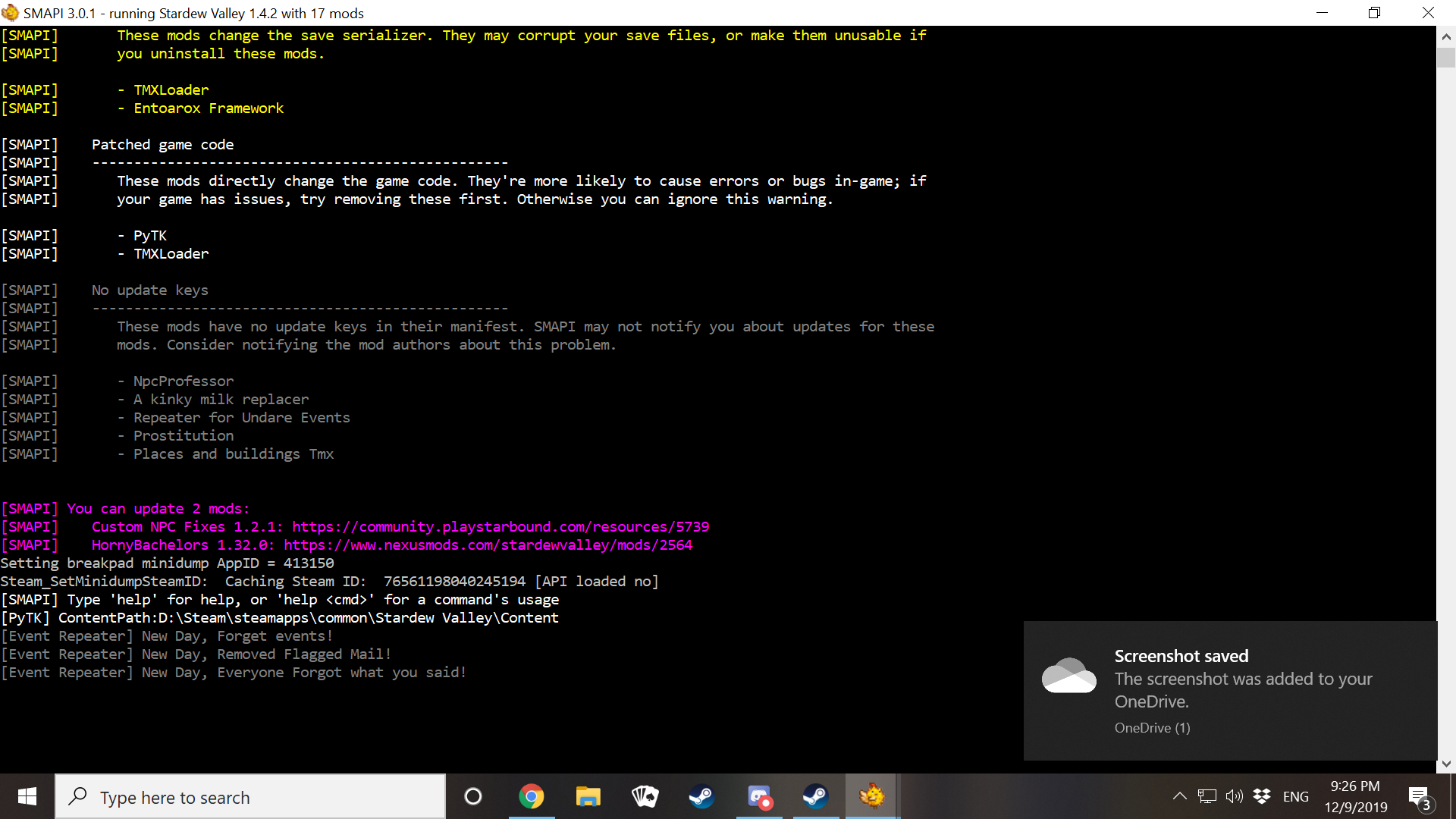
Task: Open the Windows Start menu
Action: click(x=27, y=796)
